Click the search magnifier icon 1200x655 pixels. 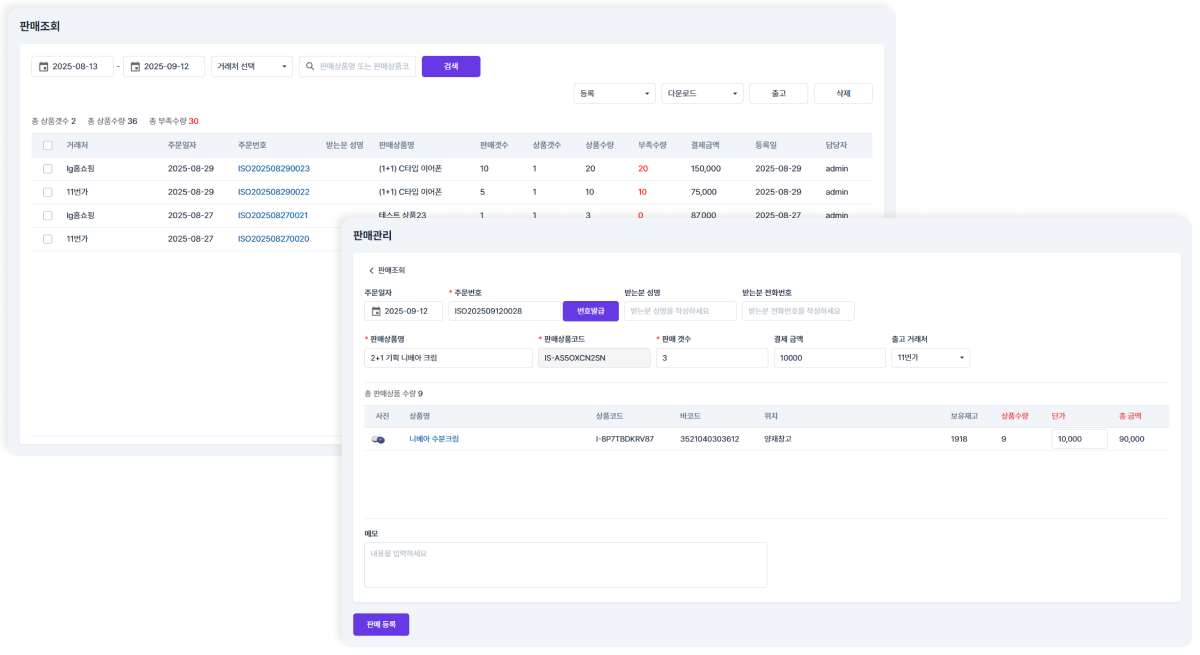[310, 67]
